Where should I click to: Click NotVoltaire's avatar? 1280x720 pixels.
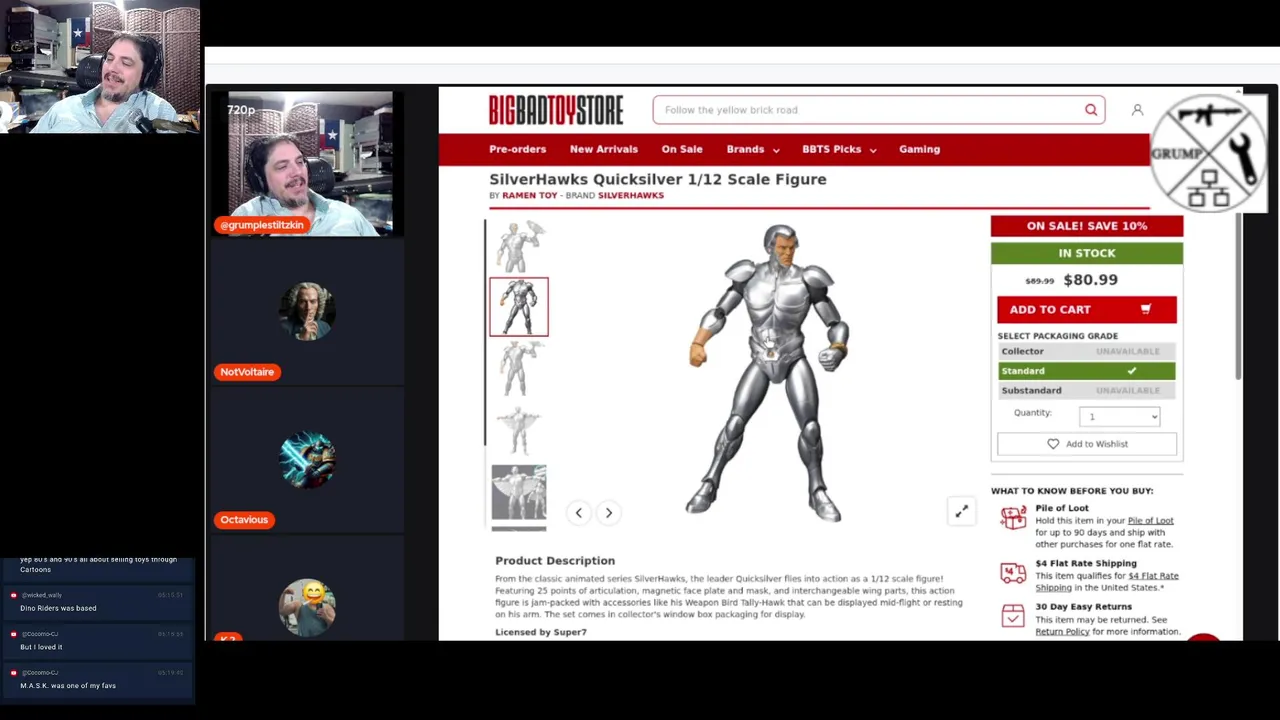pos(307,311)
